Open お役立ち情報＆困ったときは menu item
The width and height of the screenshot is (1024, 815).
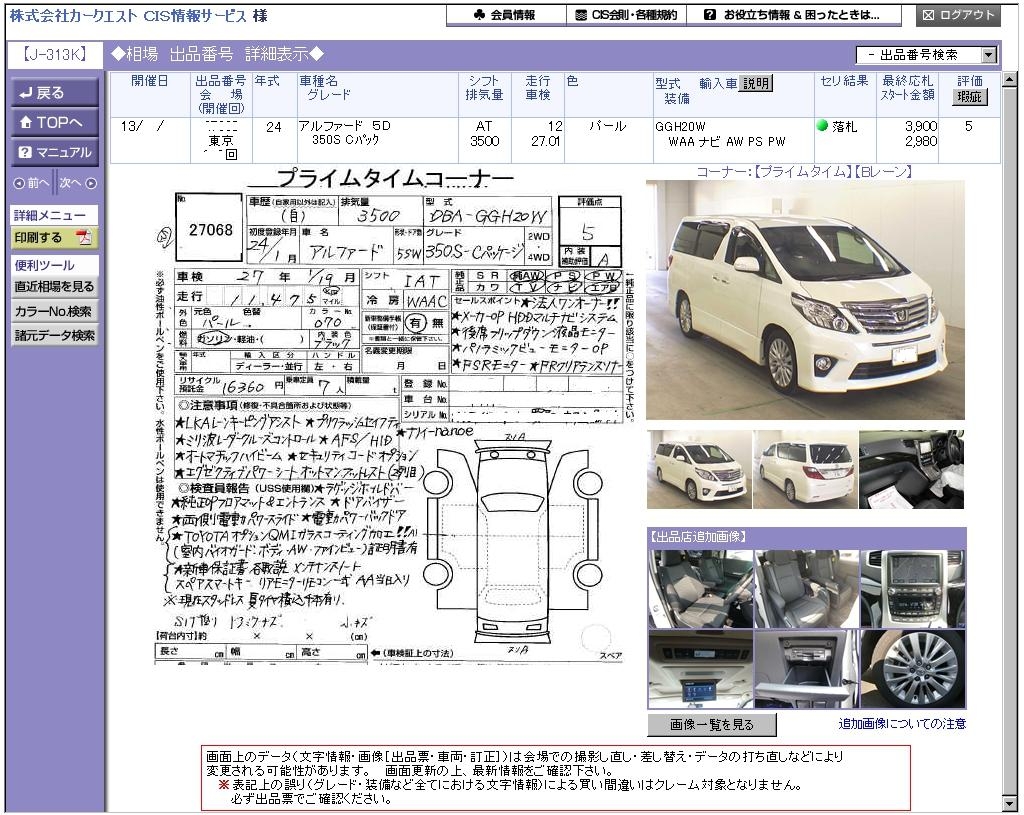(x=793, y=15)
